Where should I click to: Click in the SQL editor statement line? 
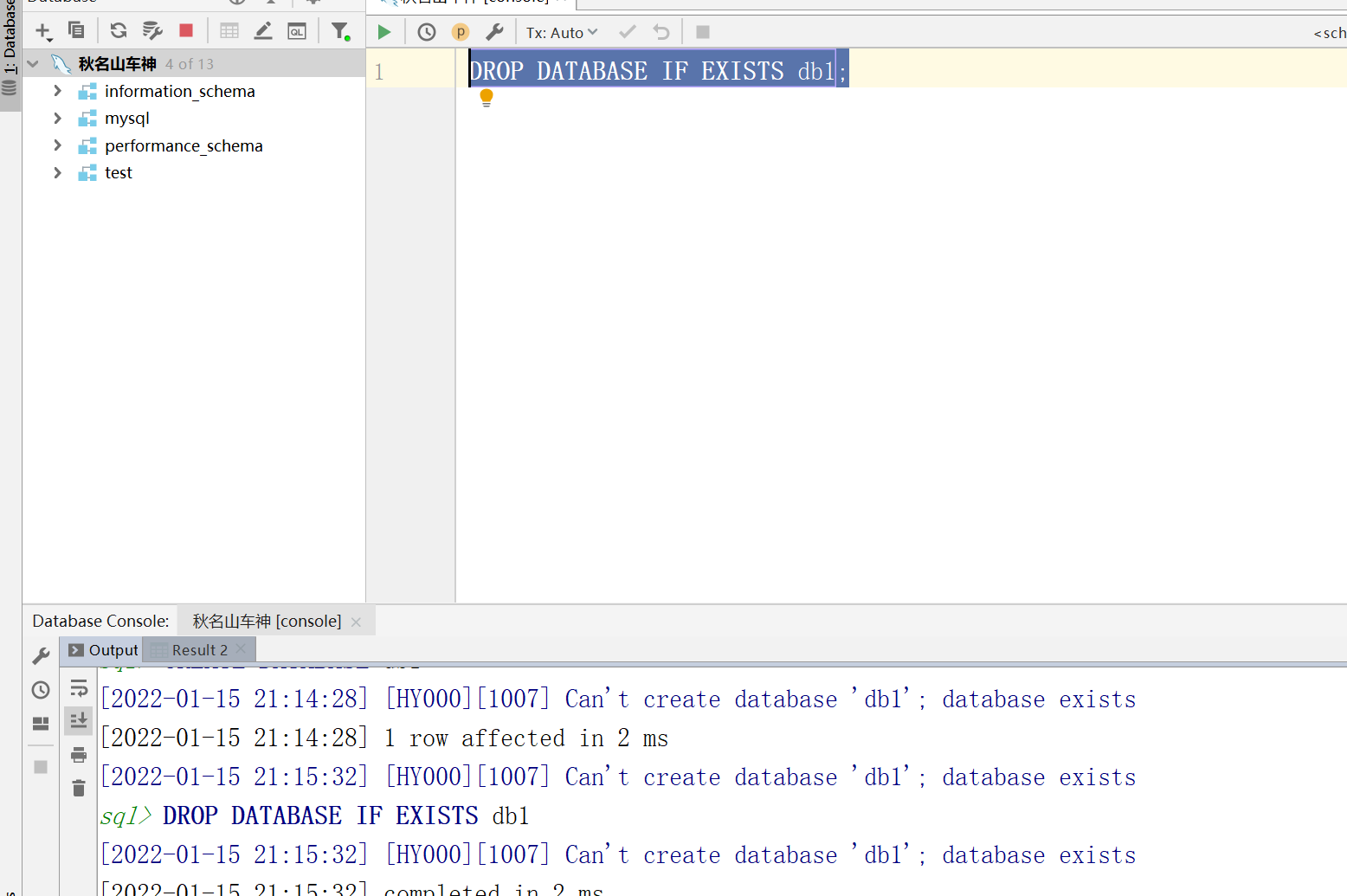pyautogui.click(x=658, y=71)
